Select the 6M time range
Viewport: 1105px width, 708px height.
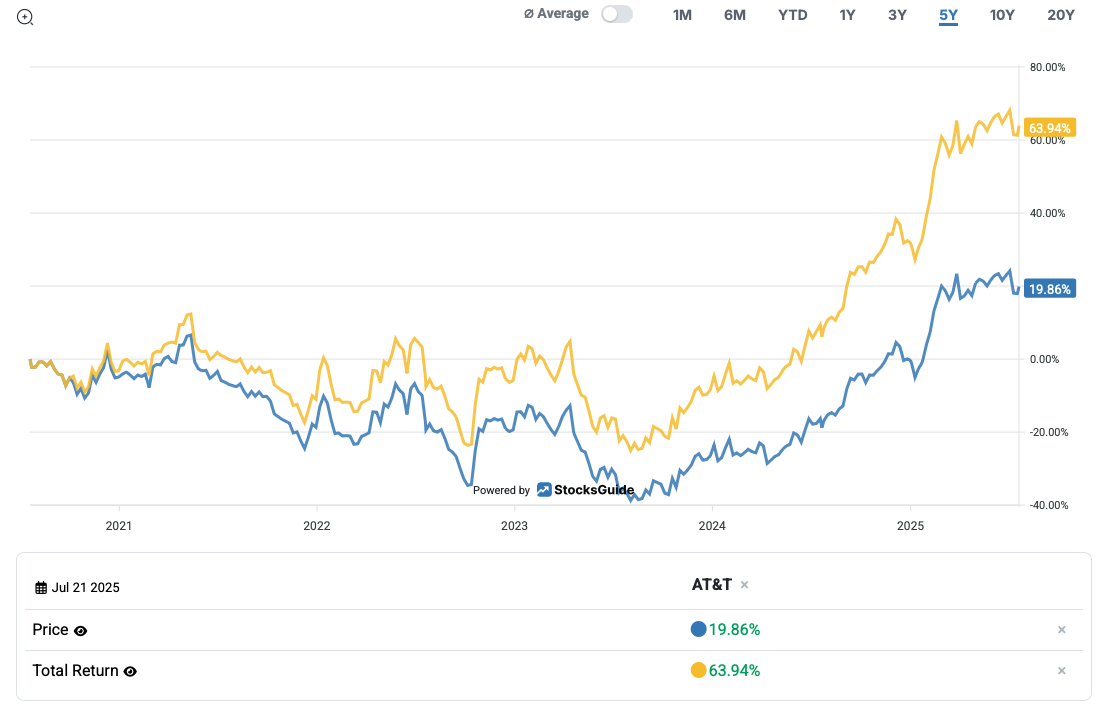click(x=734, y=15)
